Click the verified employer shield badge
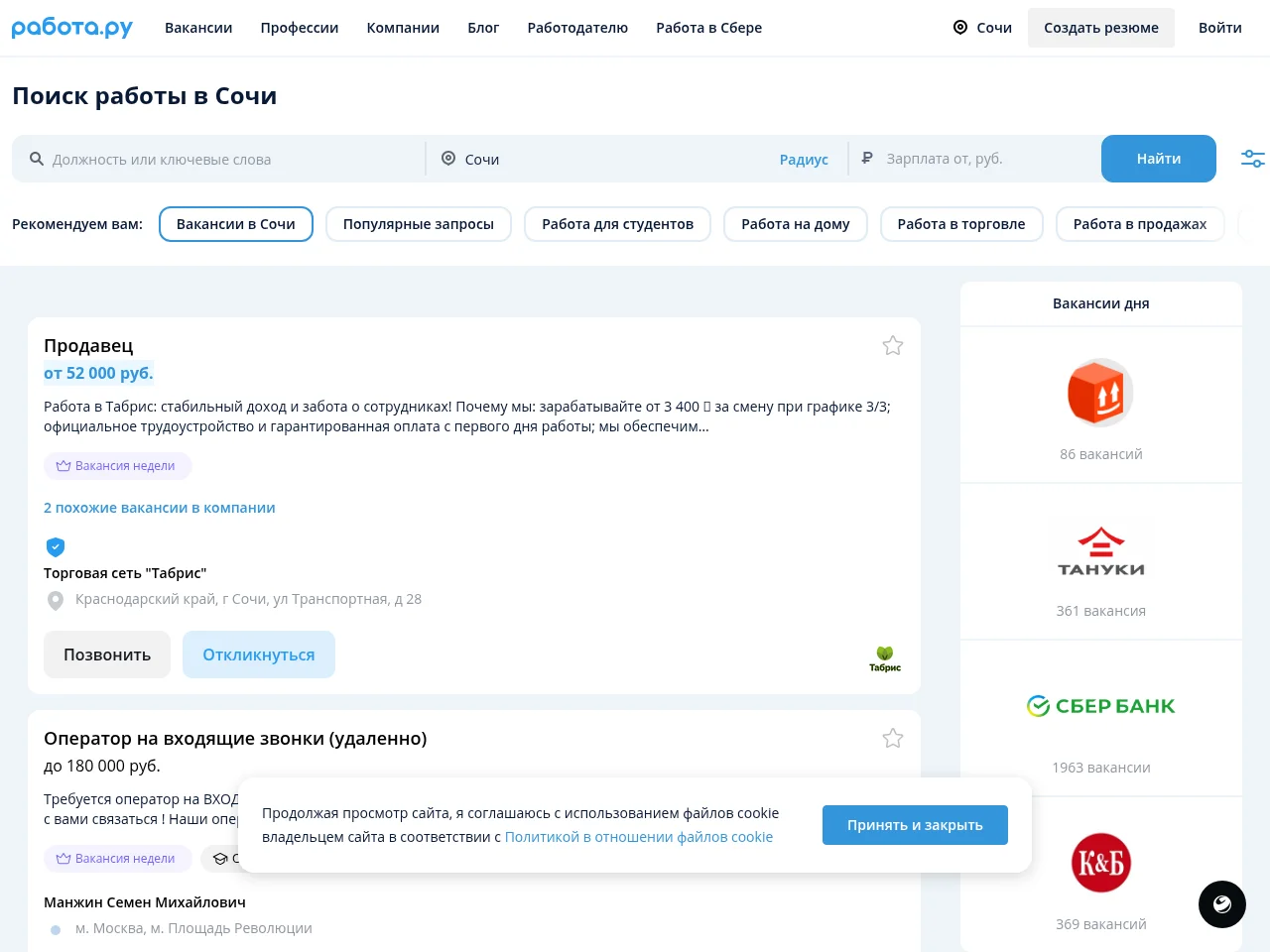1270x952 pixels. tap(56, 546)
